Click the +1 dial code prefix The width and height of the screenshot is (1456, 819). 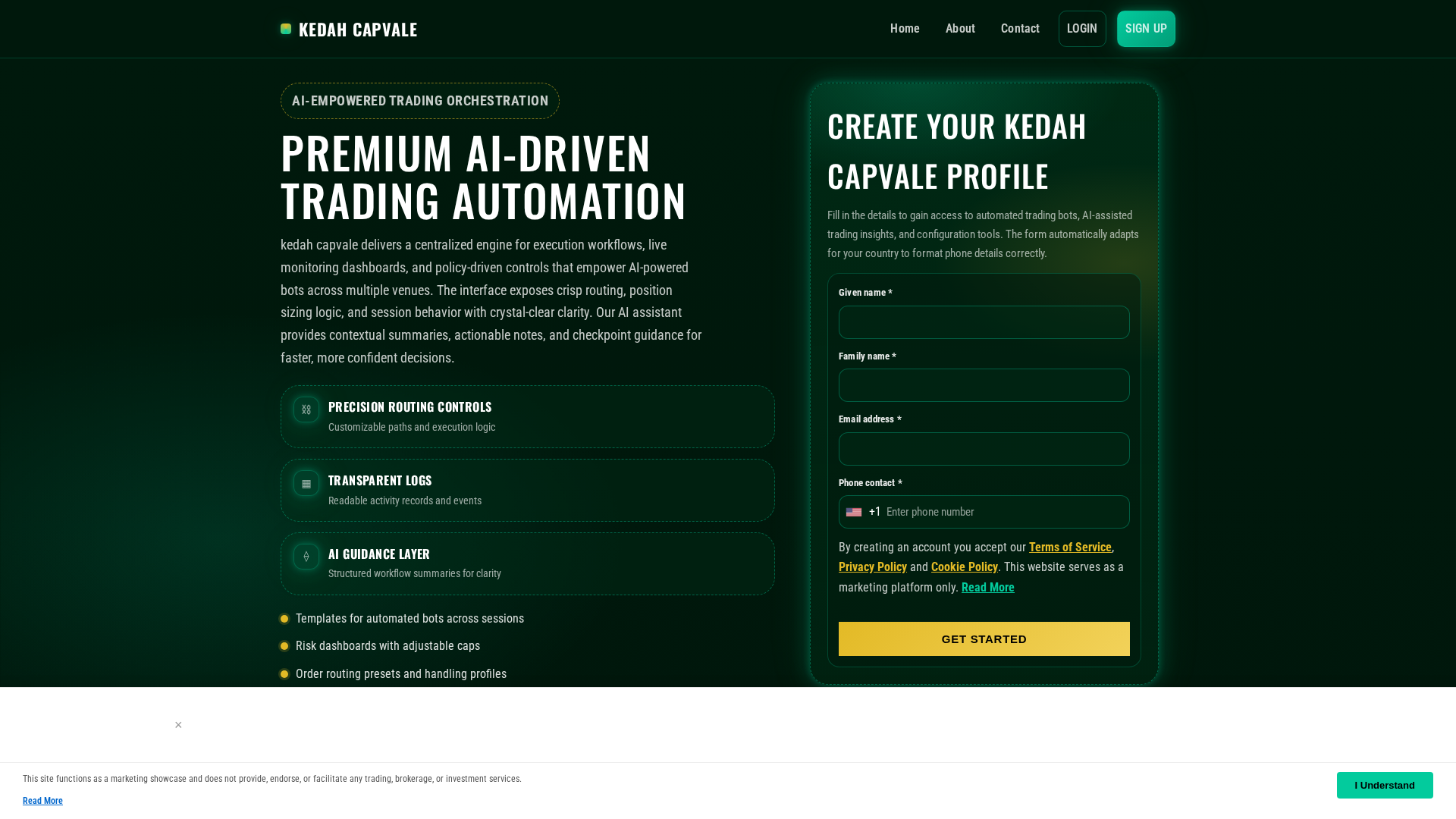point(874,512)
